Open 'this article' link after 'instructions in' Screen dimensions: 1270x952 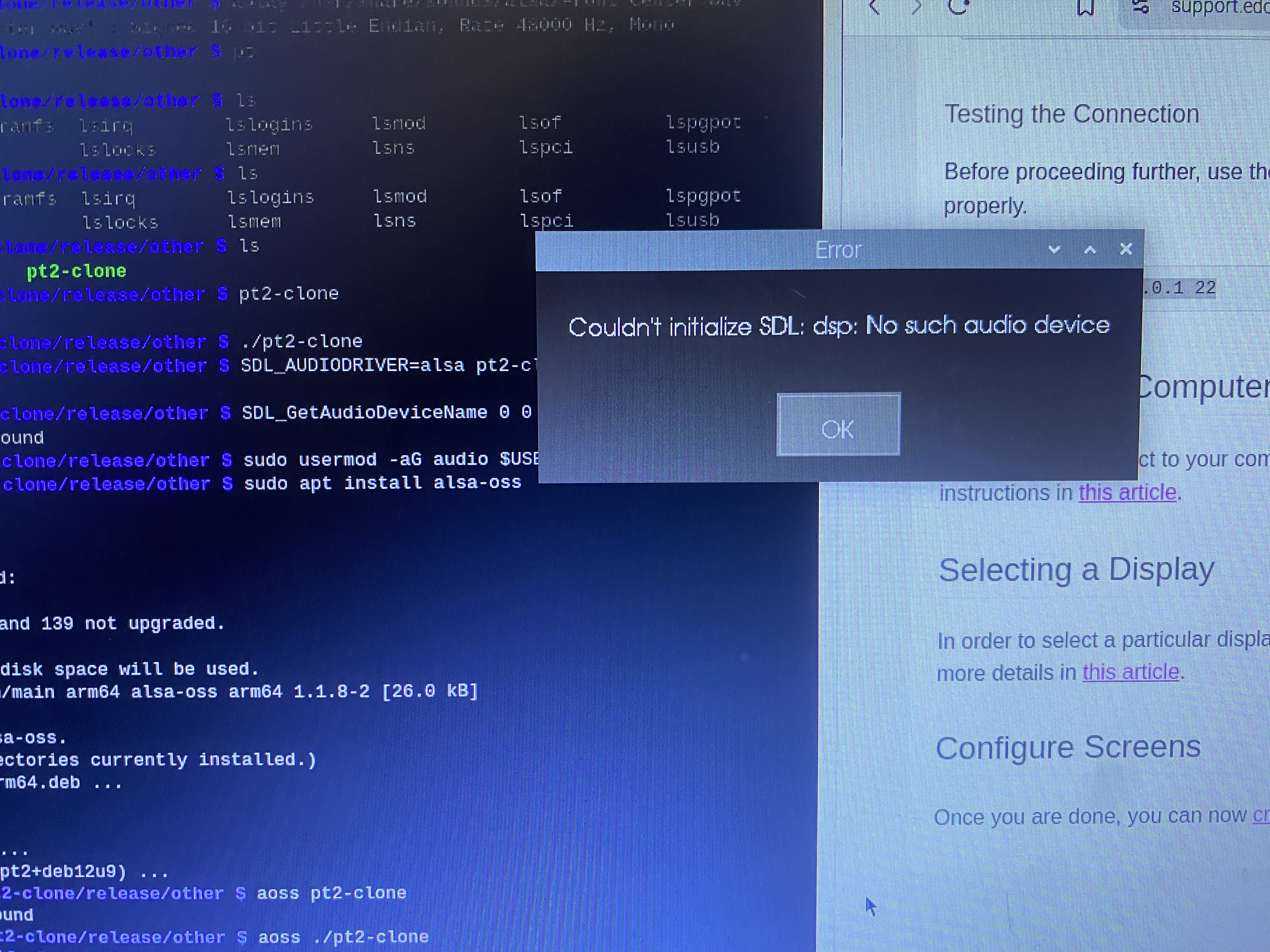pyautogui.click(x=1128, y=492)
